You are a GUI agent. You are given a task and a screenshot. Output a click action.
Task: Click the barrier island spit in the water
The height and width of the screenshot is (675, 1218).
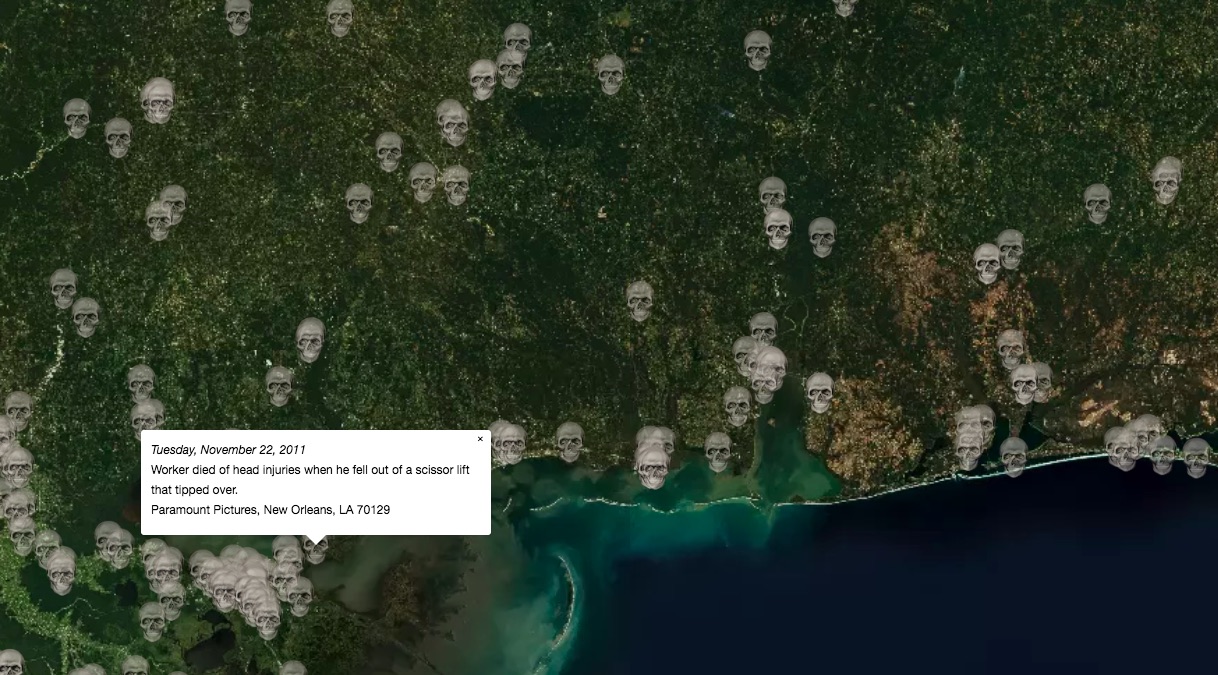(x=560, y=610)
